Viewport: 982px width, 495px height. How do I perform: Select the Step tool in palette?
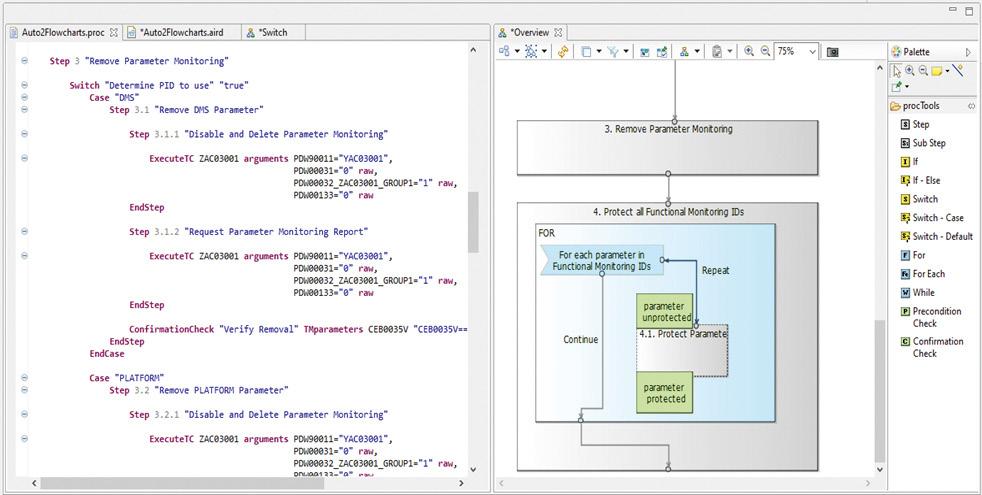[x=920, y=125]
